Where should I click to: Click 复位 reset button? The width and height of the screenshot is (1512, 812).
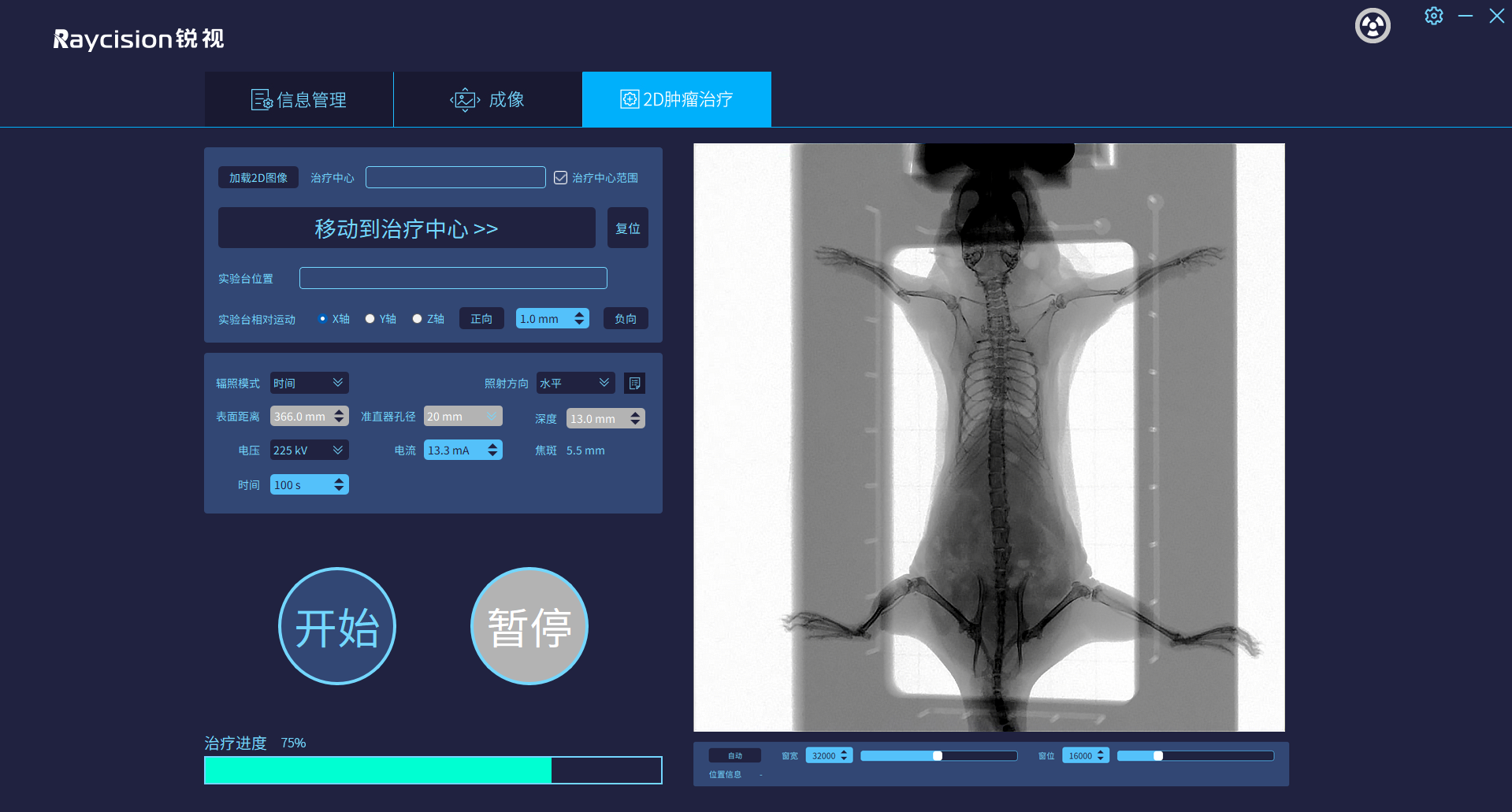628,228
